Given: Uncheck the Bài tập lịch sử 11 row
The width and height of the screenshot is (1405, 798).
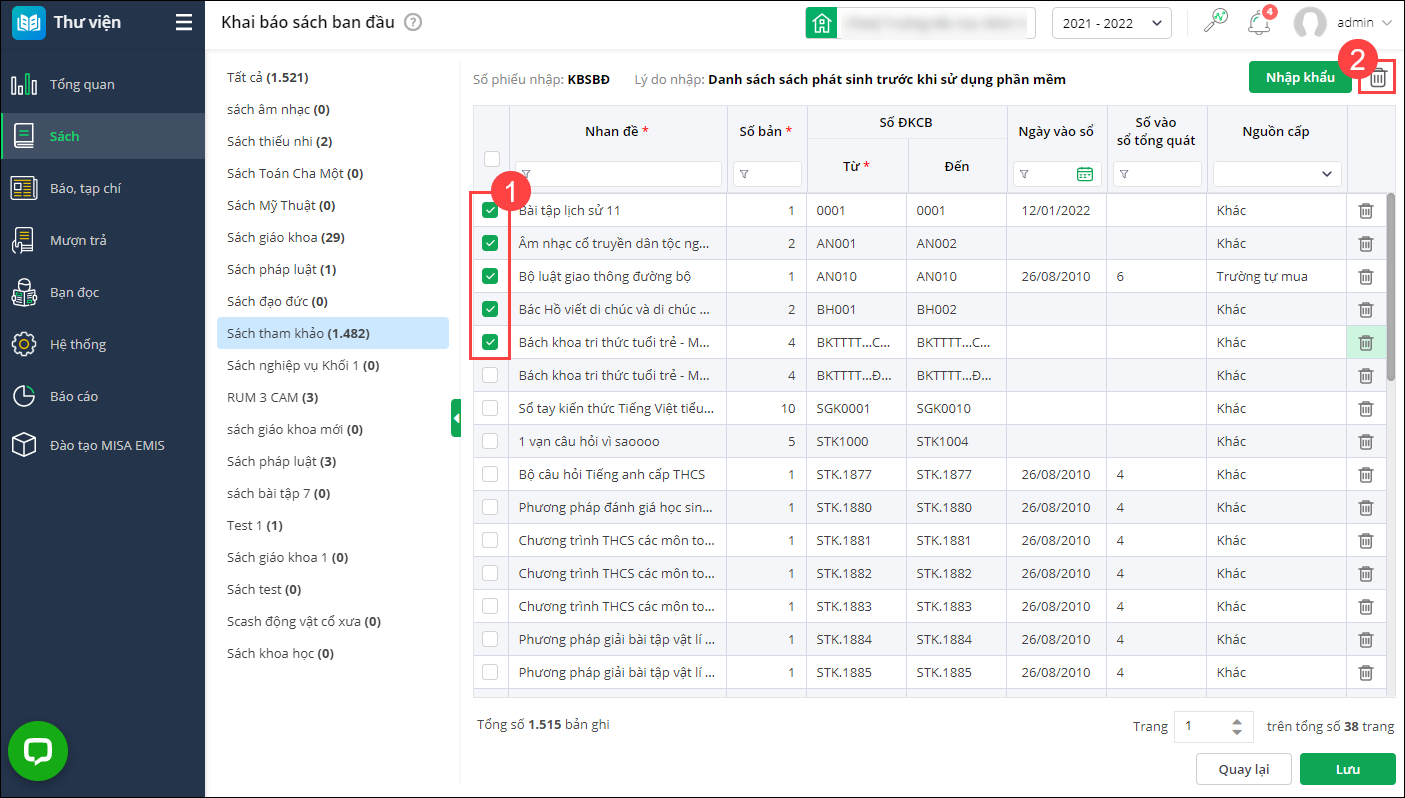Looking at the screenshot, I should tap(490, 211).
